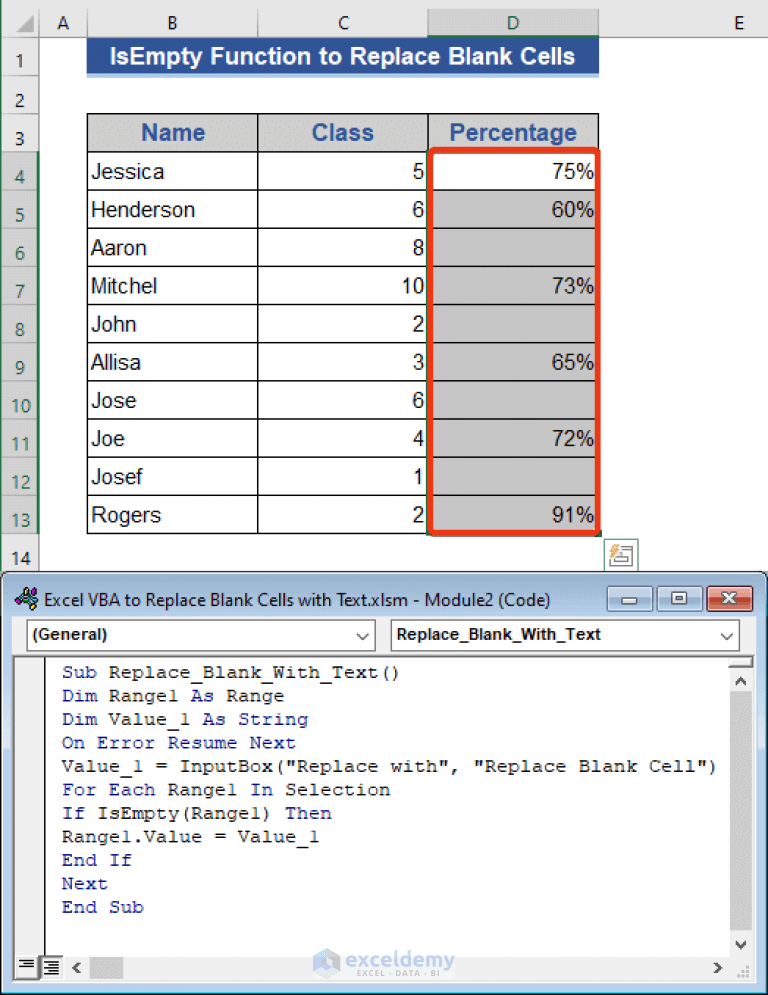768x995 pixels.
Task: Select column B header
Action: point(172,23)
